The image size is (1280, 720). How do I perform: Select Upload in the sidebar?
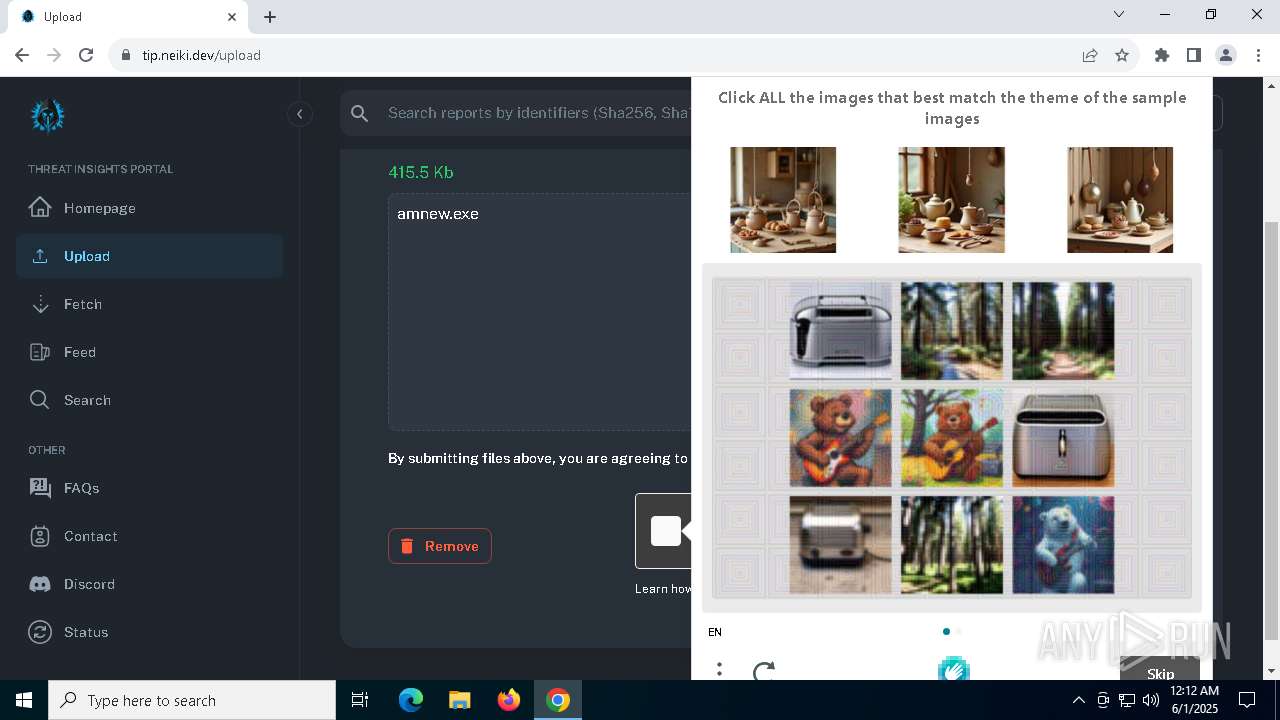click(x=150, y=256)
